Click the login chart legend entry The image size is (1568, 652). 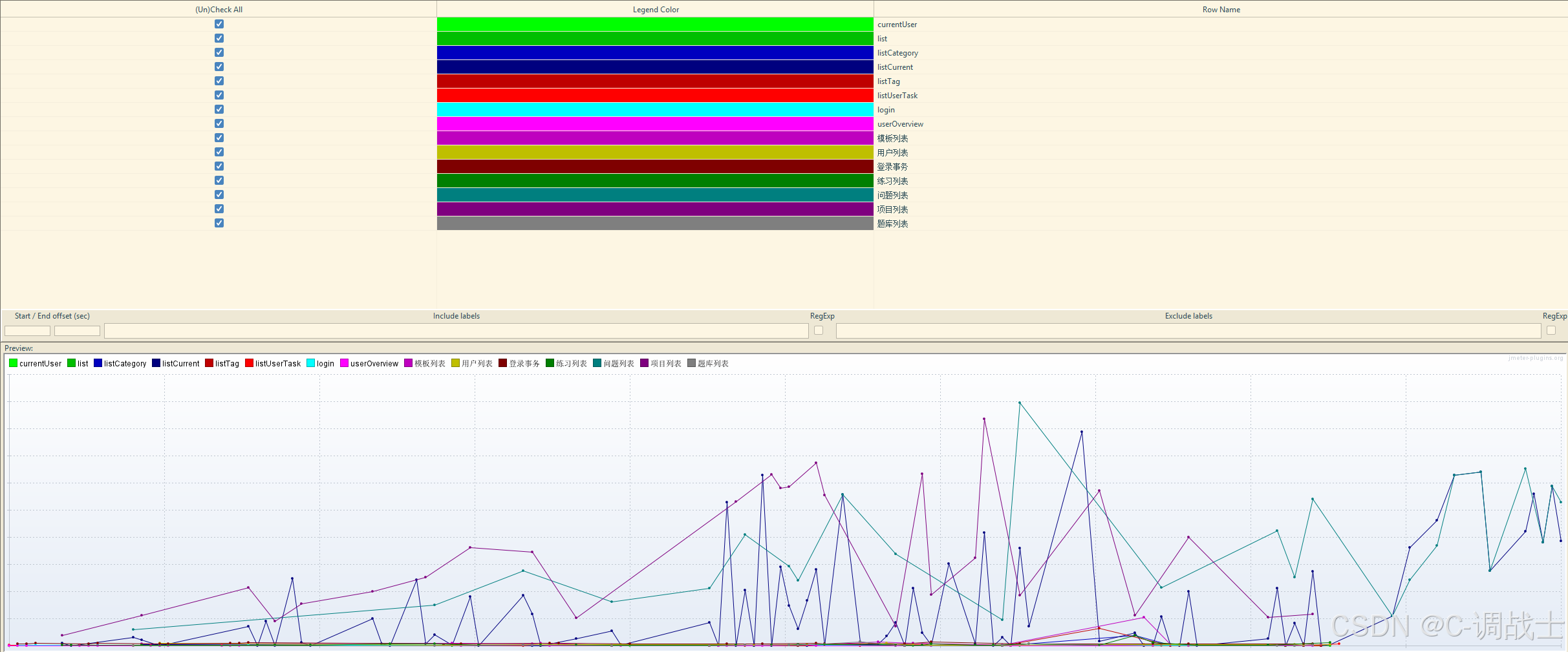click(321, 363)
